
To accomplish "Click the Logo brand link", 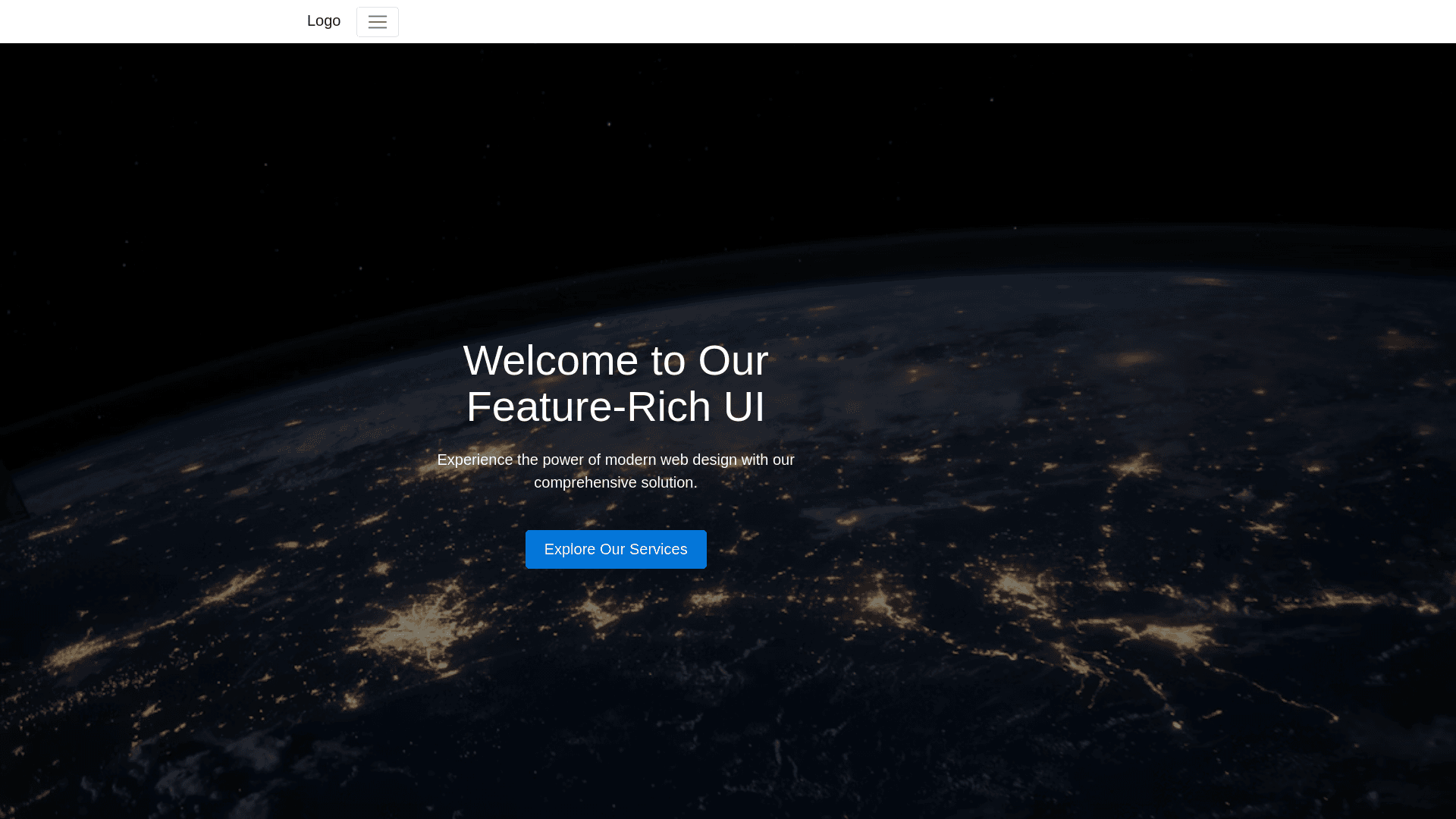I will [x=324, y=21].
